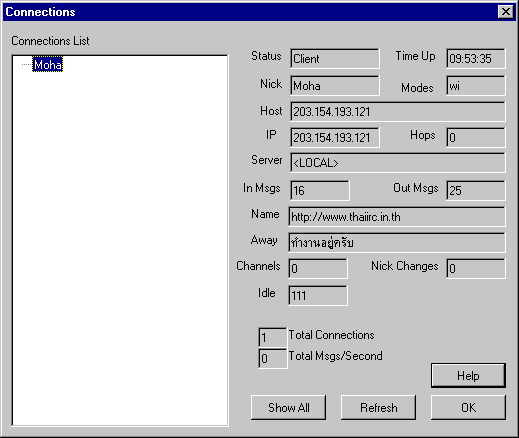Click the Total Connections count box

[272, 337]
